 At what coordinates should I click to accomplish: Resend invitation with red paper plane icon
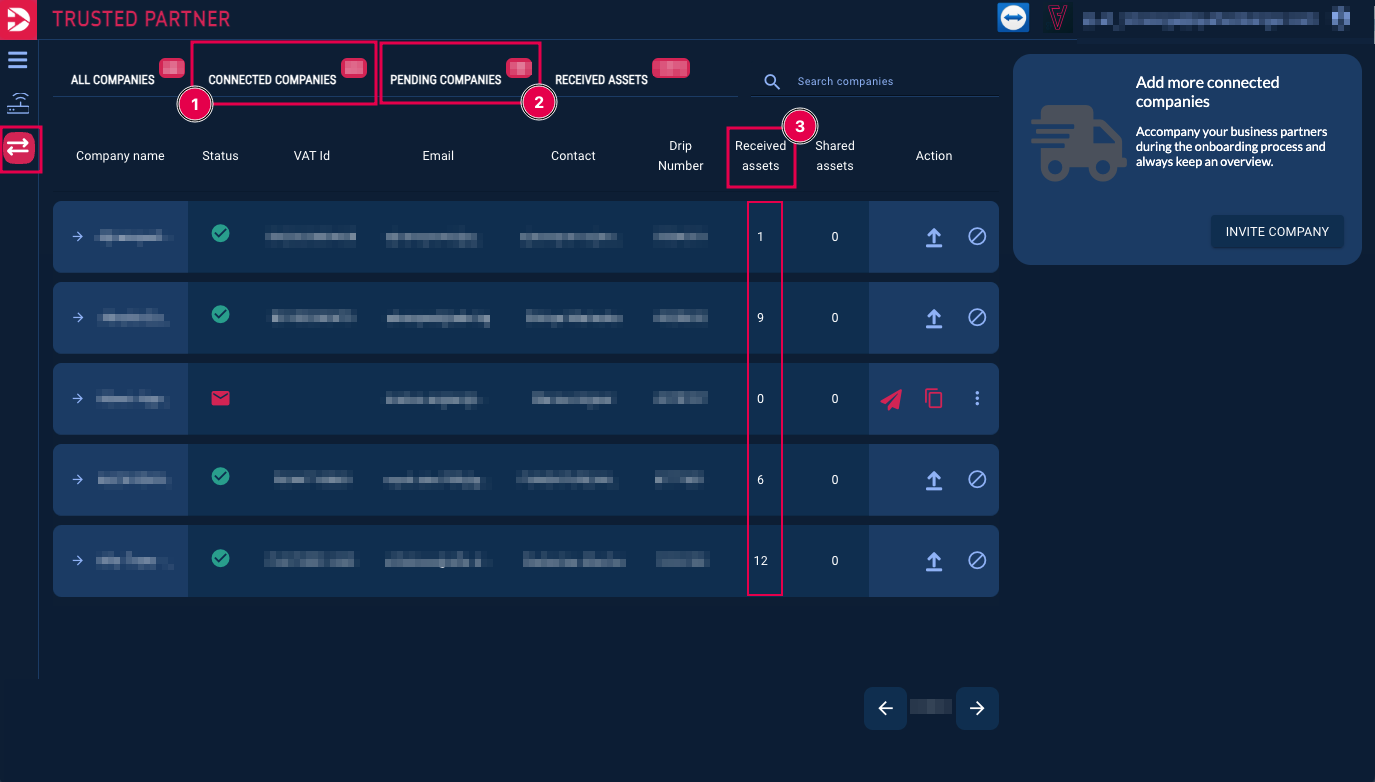pos(891,399)
